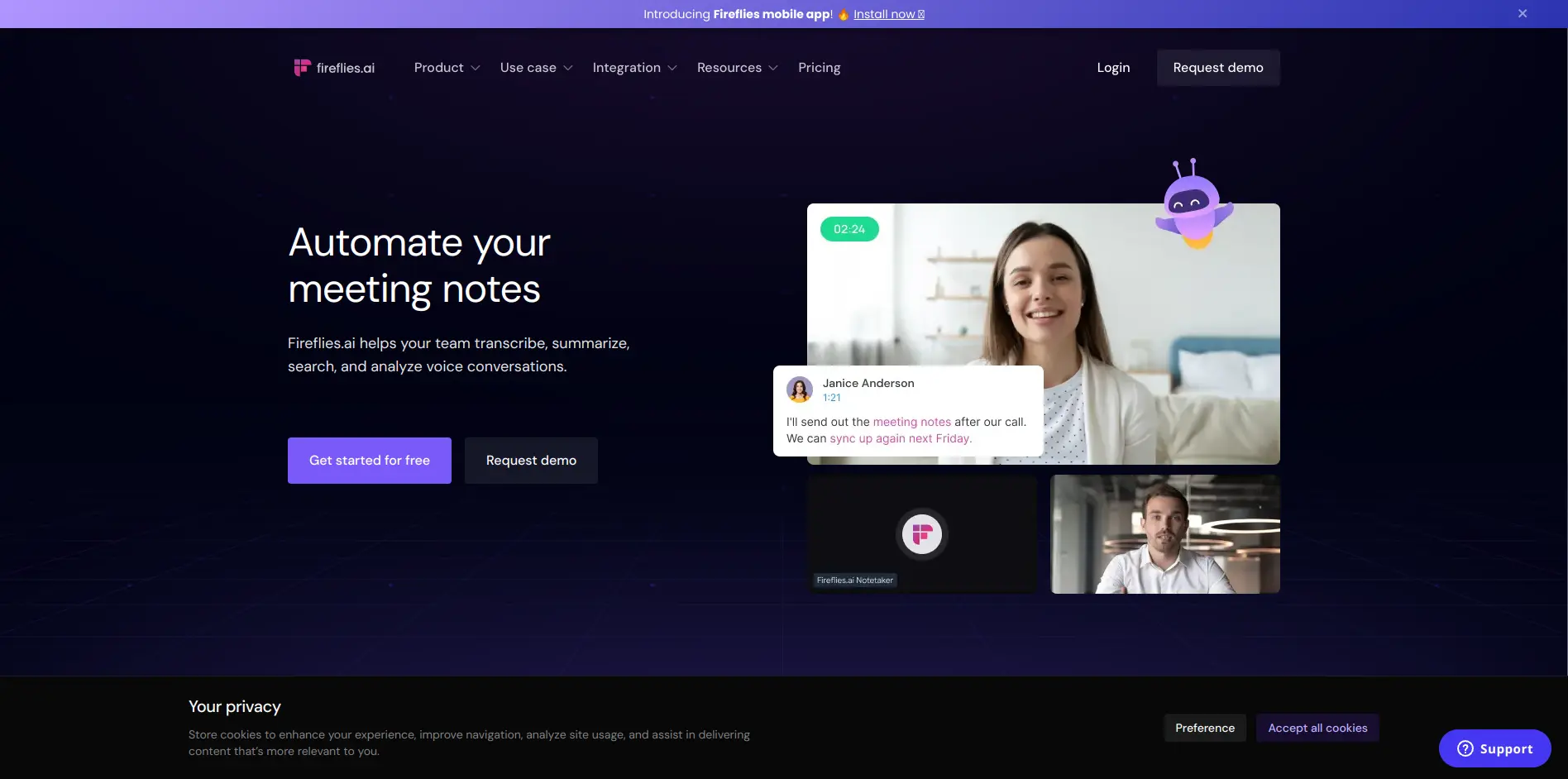Select Pricing in the navigation bar
The image size is (1568, 779).
pos(819,67)
